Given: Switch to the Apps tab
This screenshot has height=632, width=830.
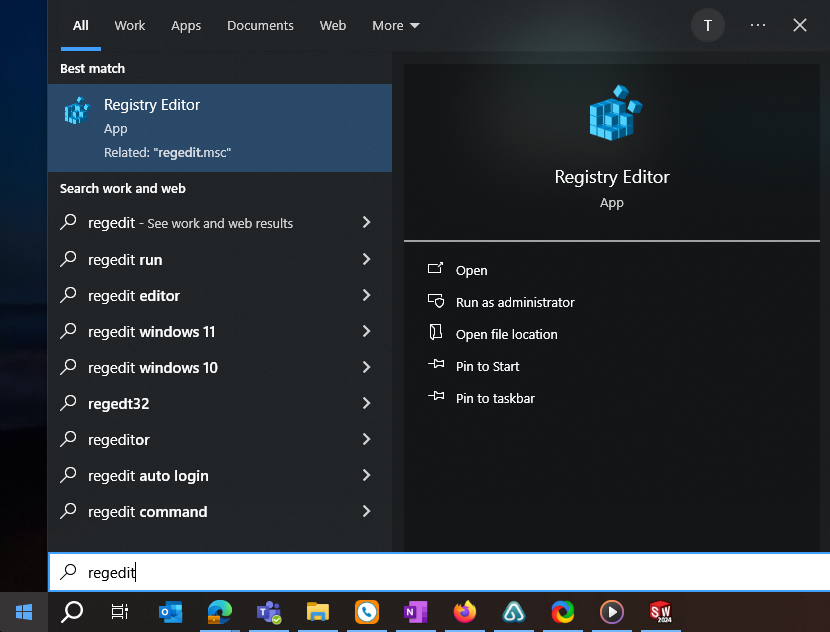Looking at the screenshot, I should pyautogui.click(x=186, y=25).
